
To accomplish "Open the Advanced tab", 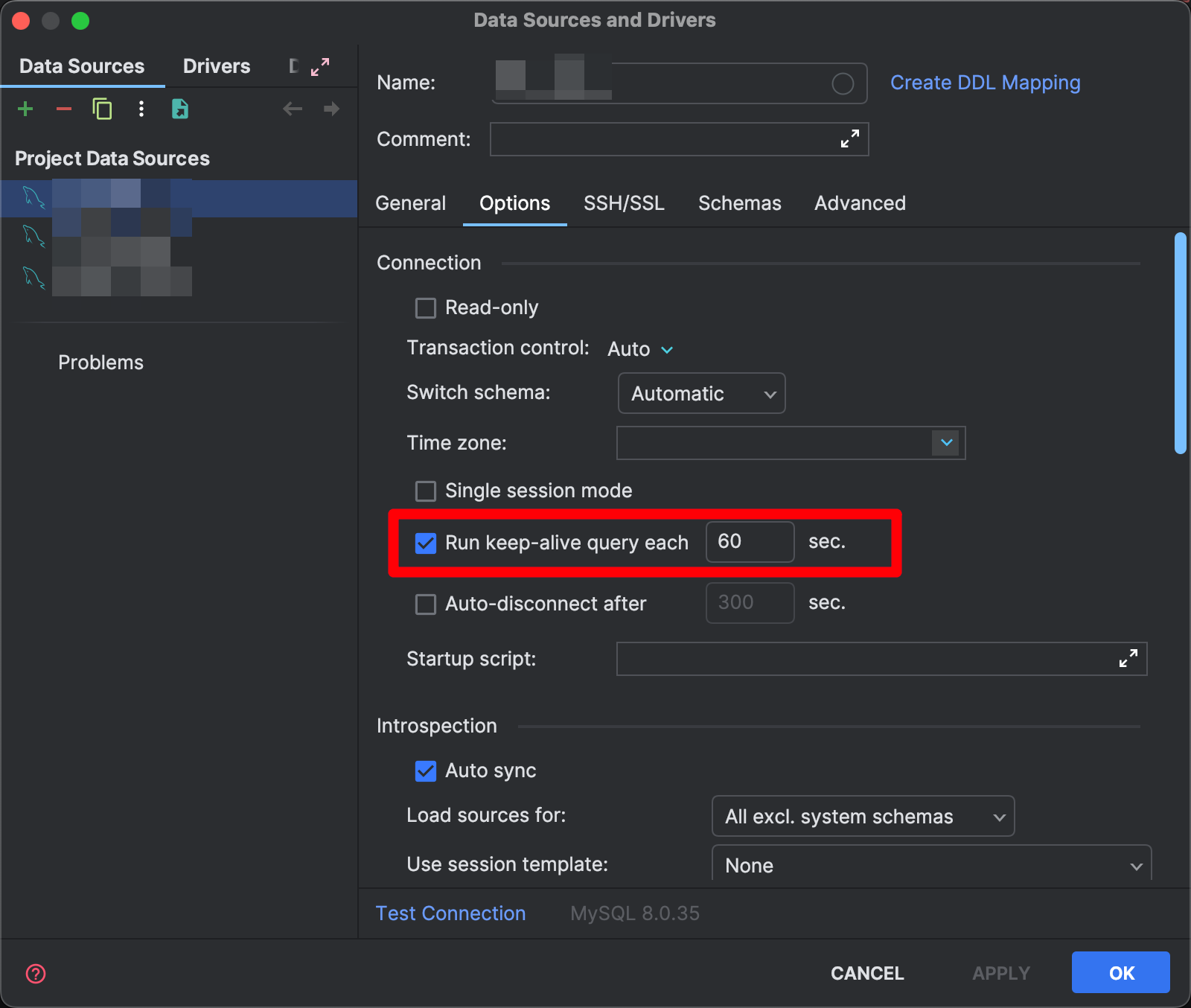I will pyautogui.click(x=860, y=203).
